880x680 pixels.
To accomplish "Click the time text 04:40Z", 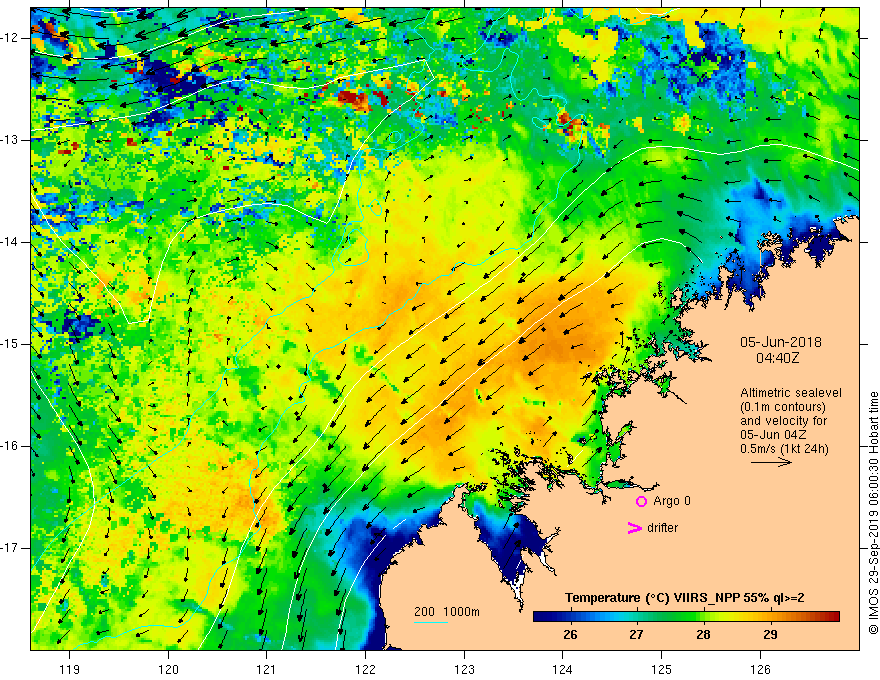I will click(x=777, y=358).
